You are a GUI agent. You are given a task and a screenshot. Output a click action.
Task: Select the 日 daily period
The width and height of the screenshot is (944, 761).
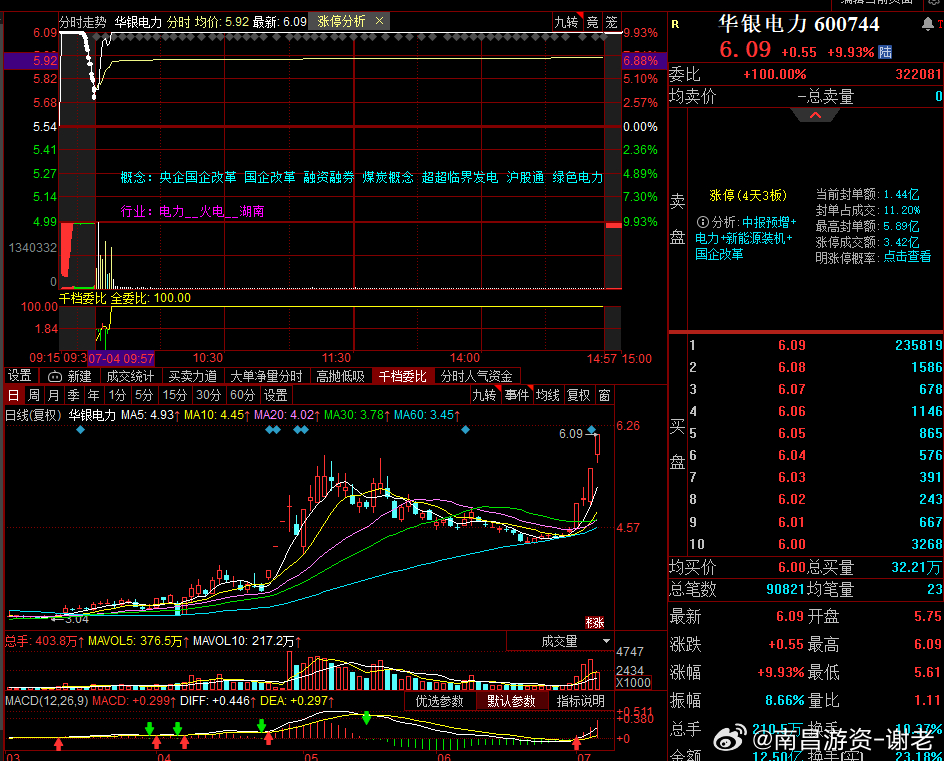(x=14, y=395)
